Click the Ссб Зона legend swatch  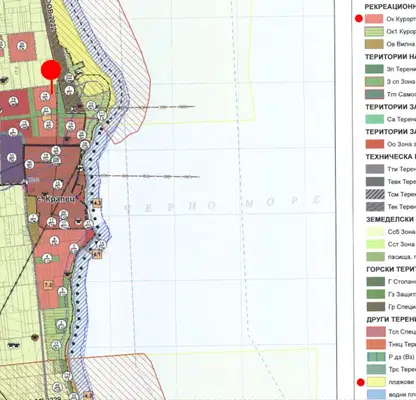(x=375, y=232)
